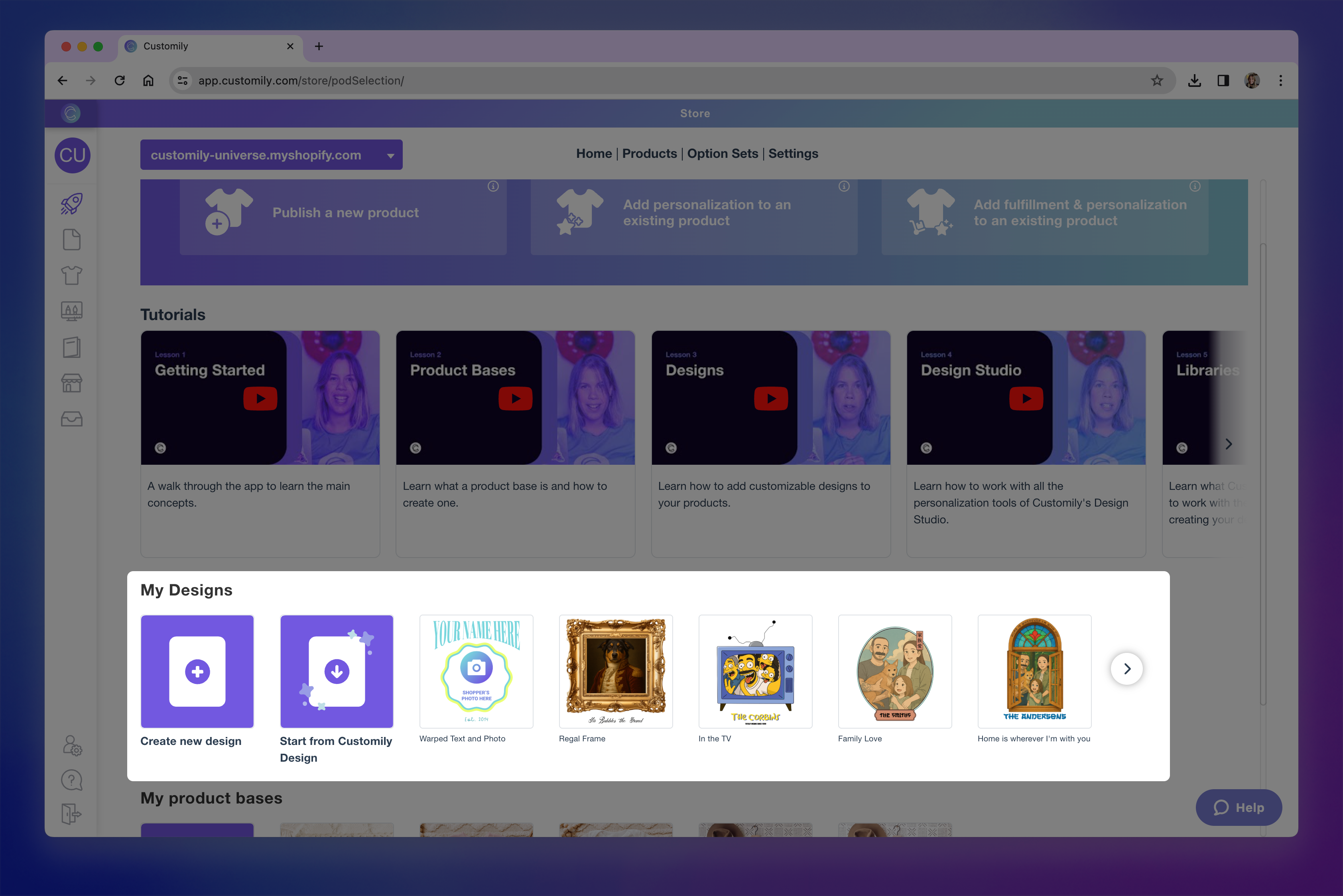Log out using the door exit icon

[x=71, y=814]
